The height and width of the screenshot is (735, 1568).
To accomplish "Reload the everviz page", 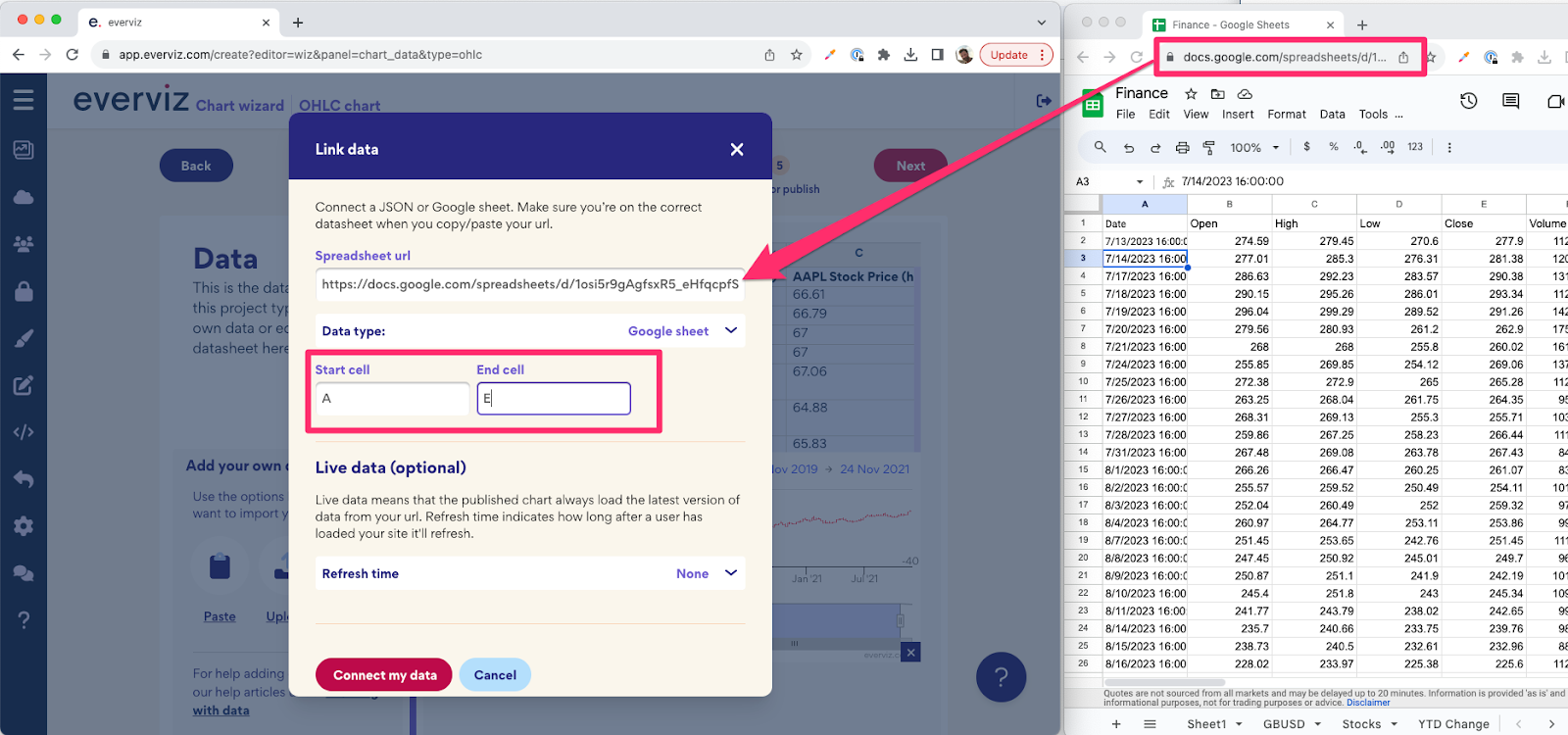I will point(73,55).
